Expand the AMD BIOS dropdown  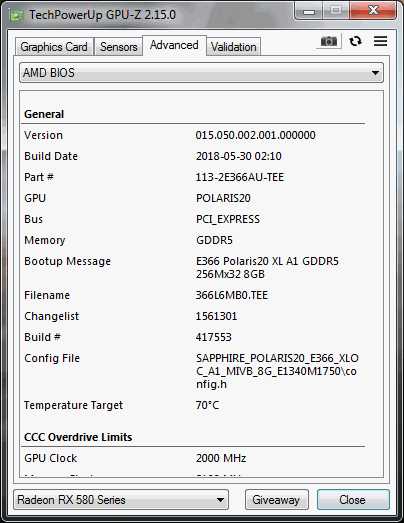[x=201, y=73]
